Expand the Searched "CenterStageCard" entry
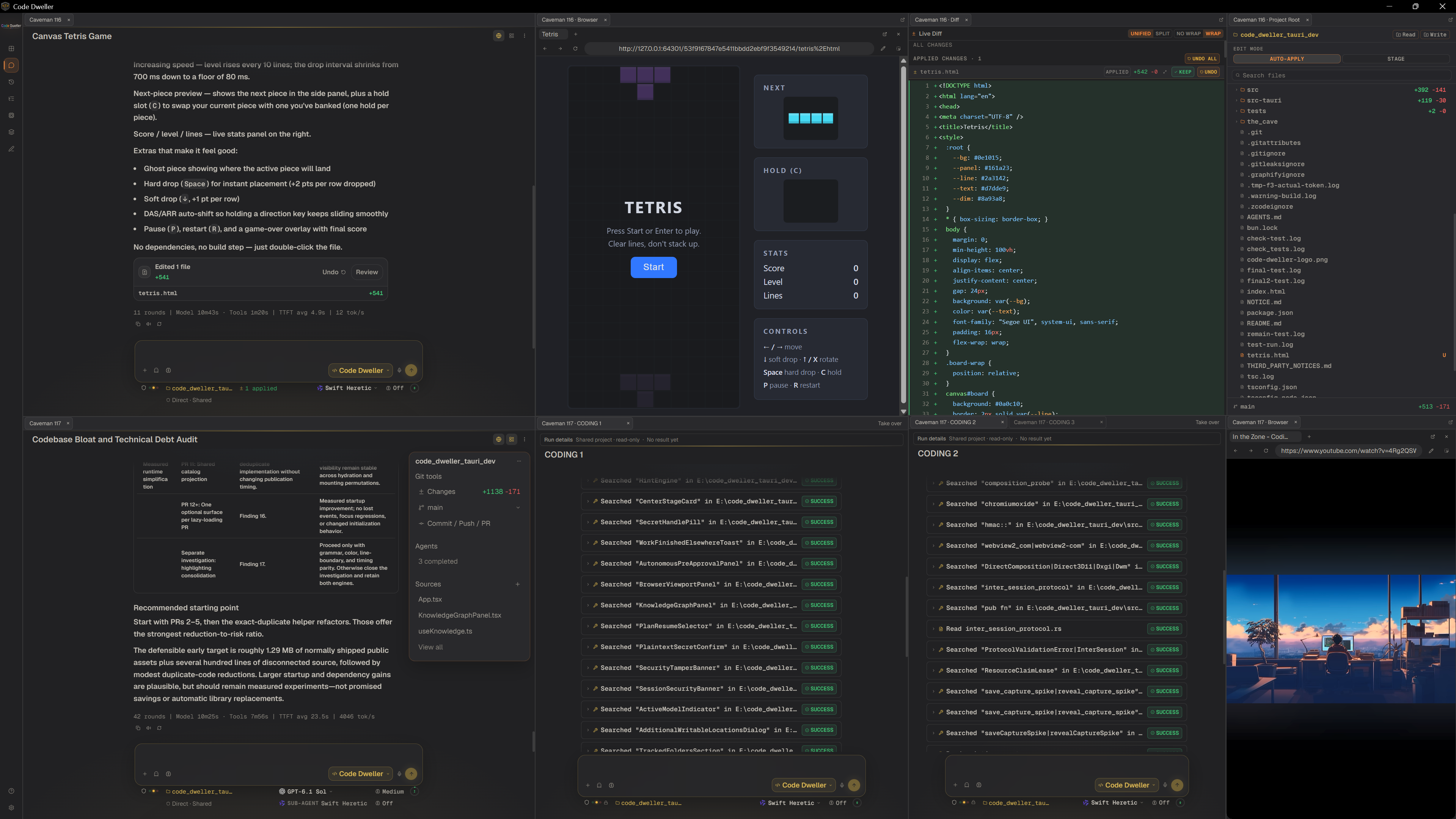This screenshot has width=1456, height=819. coord(711,501)
